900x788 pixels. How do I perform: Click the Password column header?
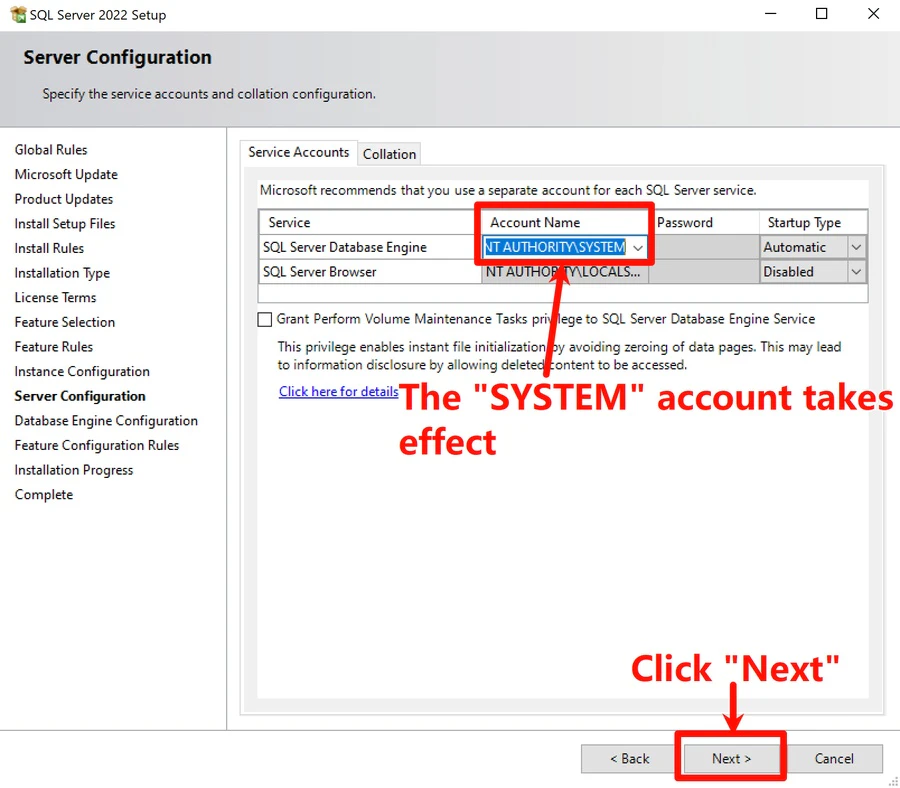(x=704, y=223)
